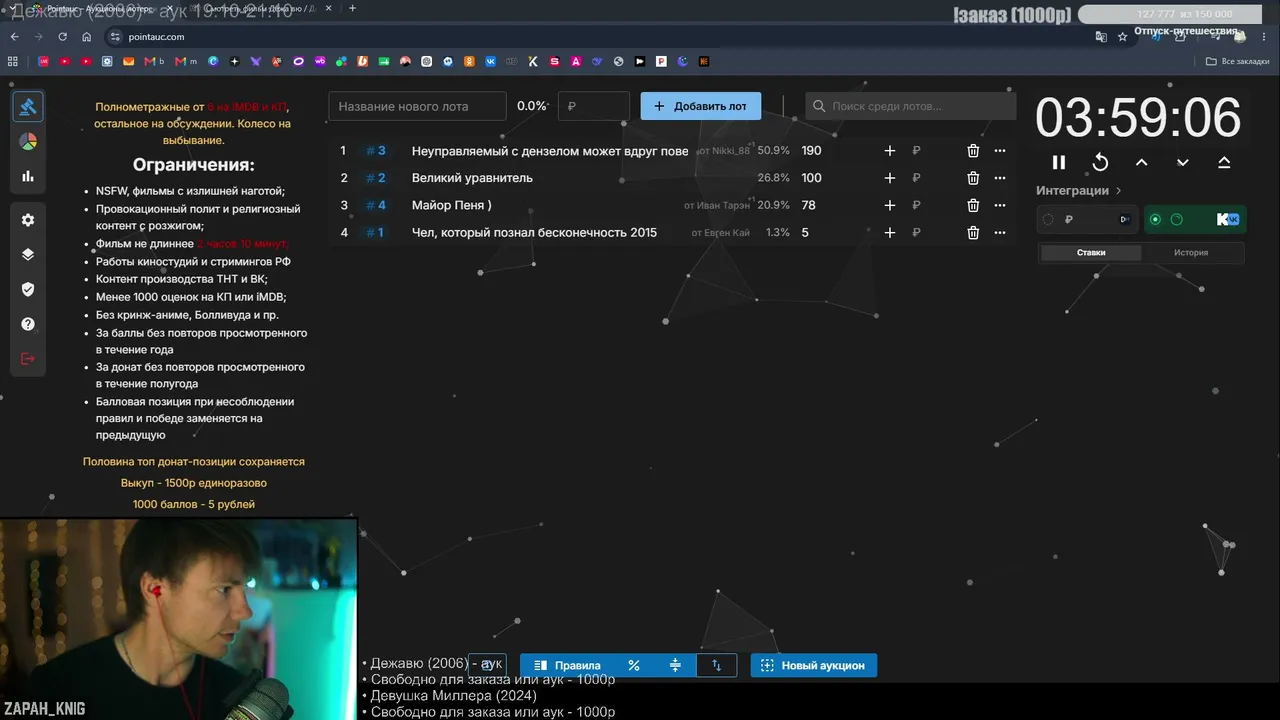Screen dimensions: 1280x720
Task: Open the wheel pie-chart icon in sidebar
Action: (x=28, y=142)
